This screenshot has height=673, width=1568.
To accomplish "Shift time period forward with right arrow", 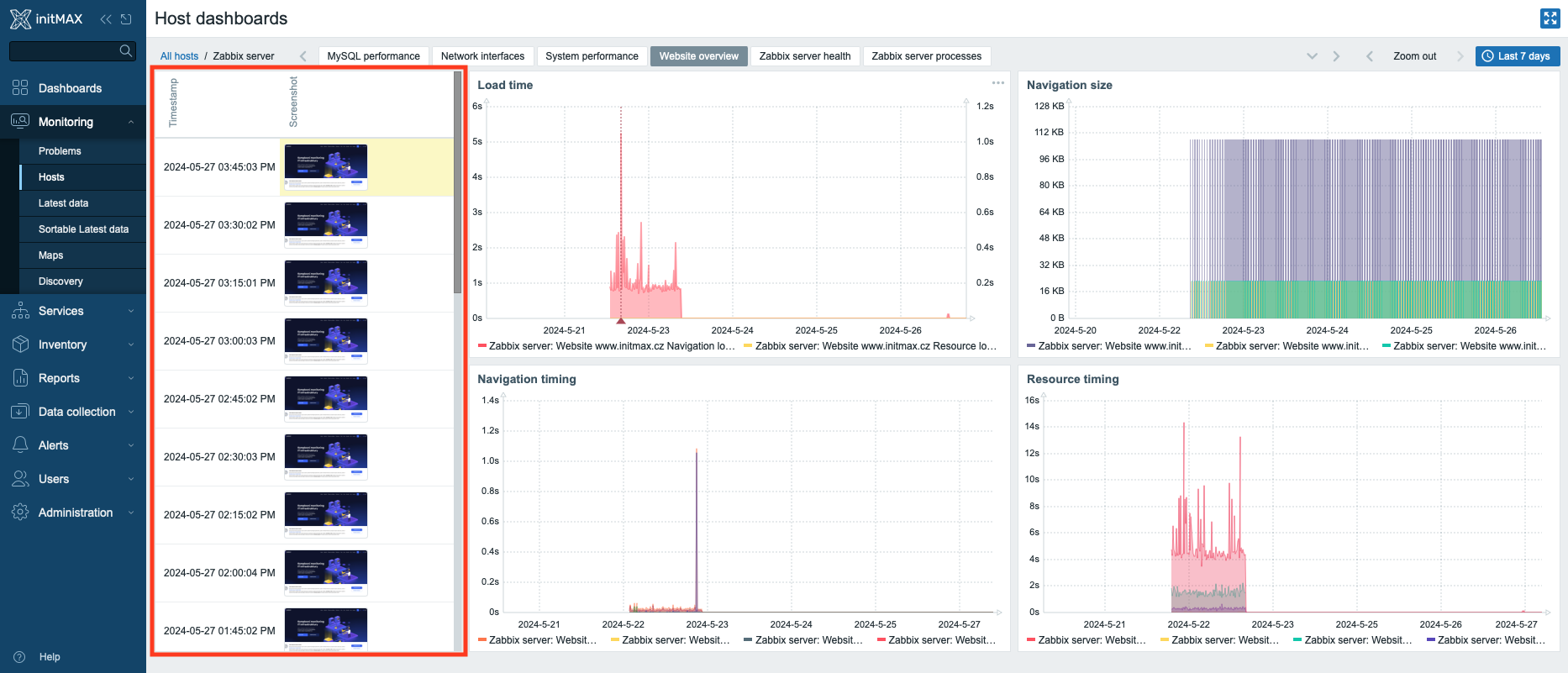I will [x=1460, y=56].
